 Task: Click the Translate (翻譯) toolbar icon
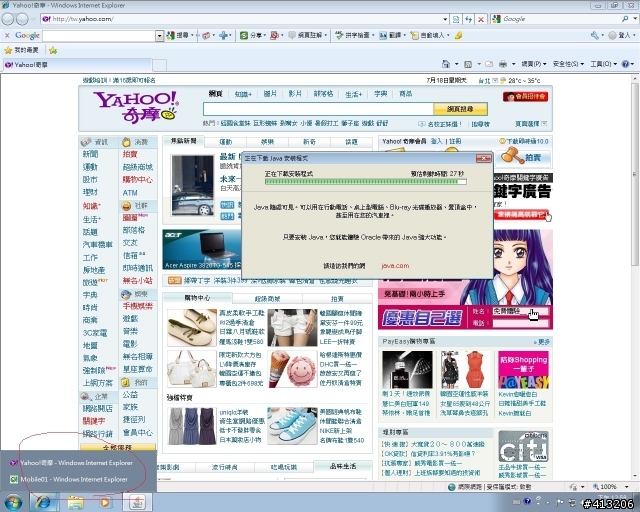(383, 36)
